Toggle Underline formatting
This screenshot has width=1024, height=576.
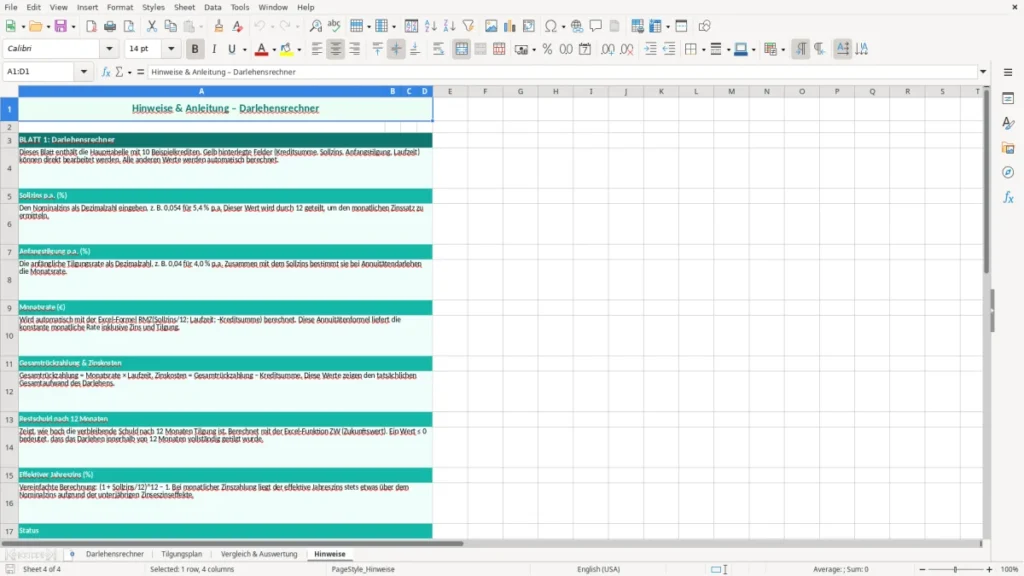tap(232, 49)
